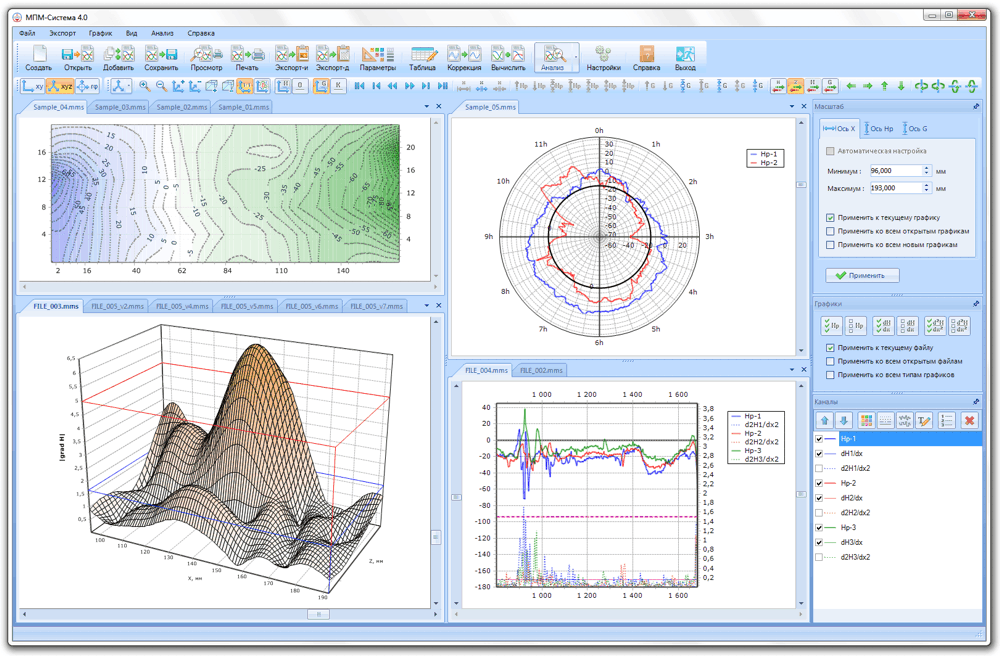The image size is (1000, 656).
Task: Click the Коррекция toolbar icon
Action: click(x=463, y=57)
